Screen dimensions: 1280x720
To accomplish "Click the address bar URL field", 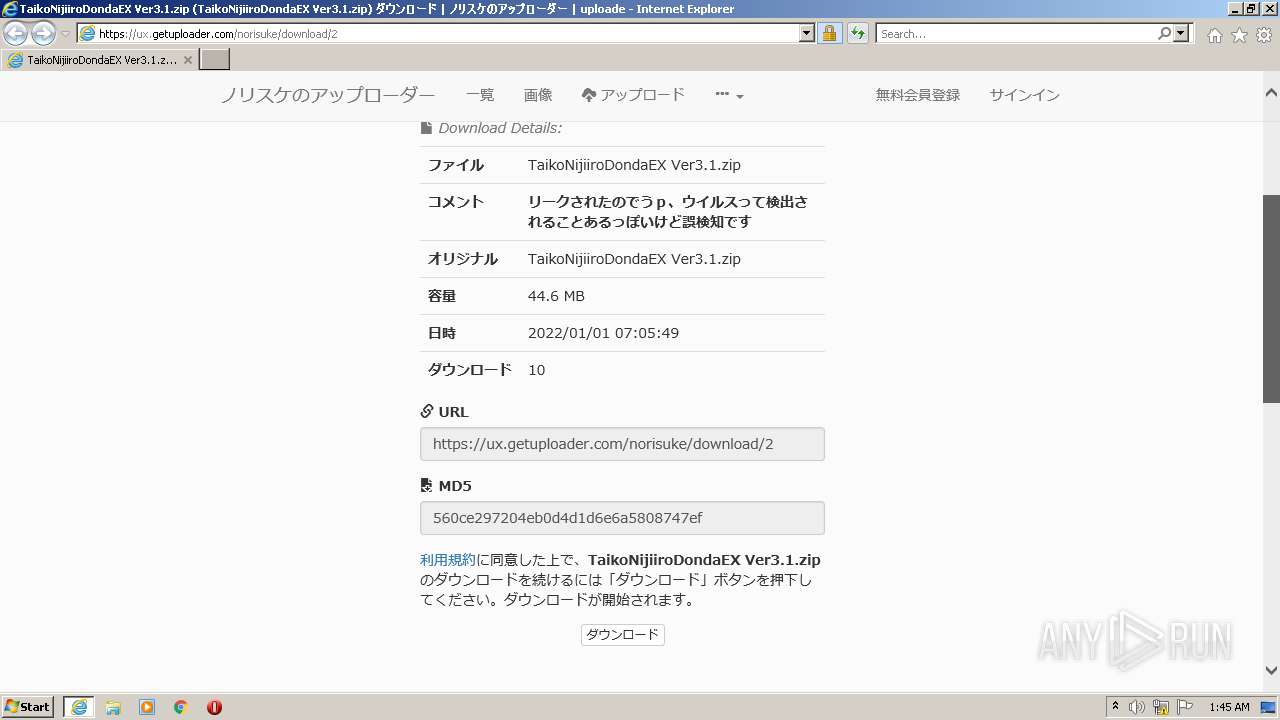I will (x=447, y=34).
